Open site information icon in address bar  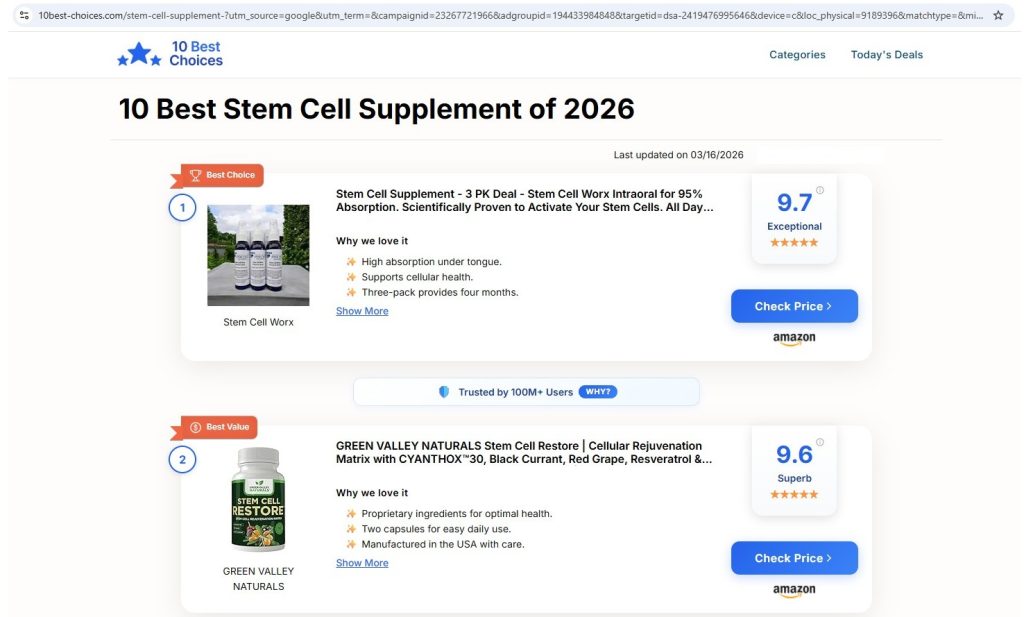click(x=25, y=16)
